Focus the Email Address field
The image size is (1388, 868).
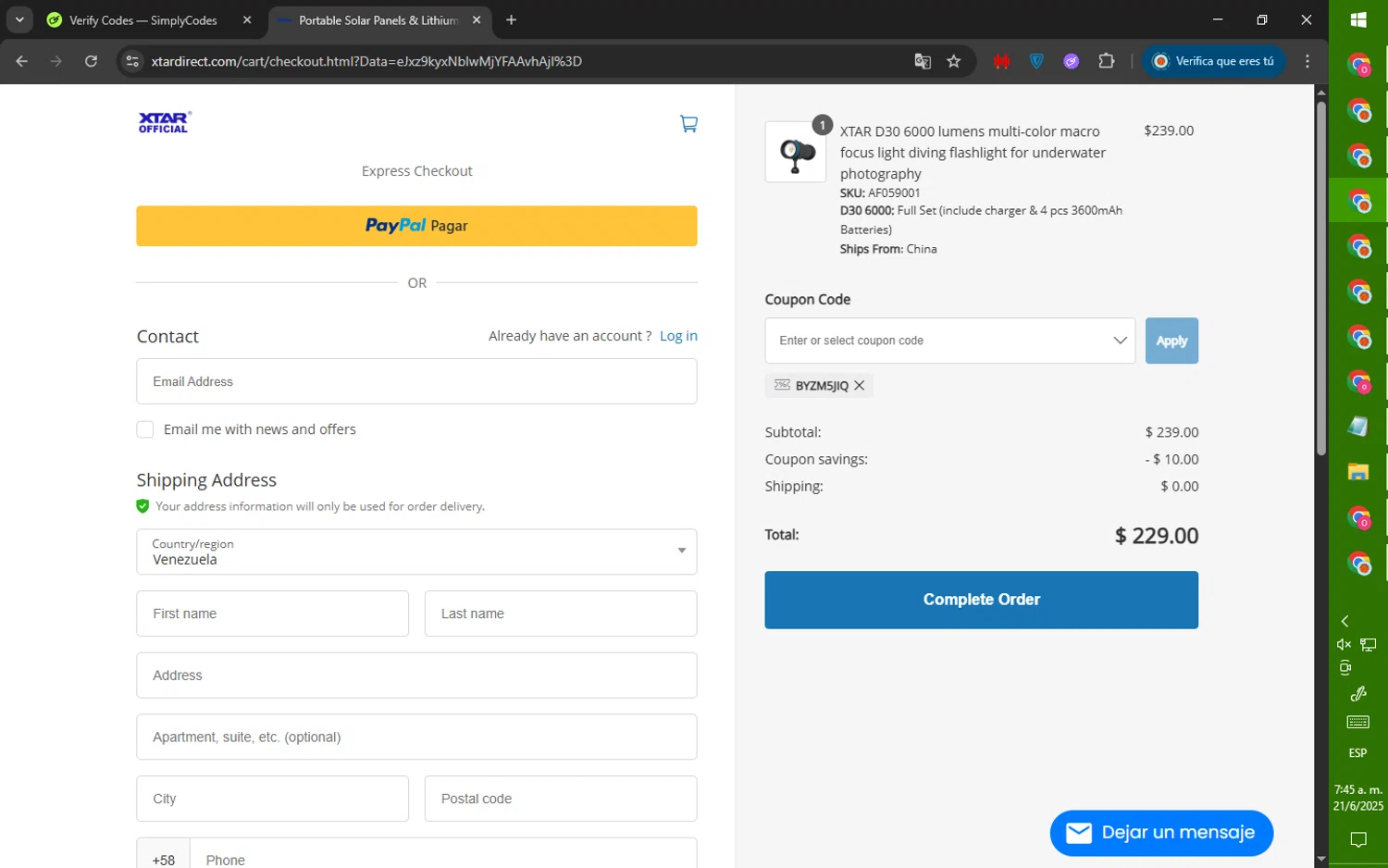[416, 381]
